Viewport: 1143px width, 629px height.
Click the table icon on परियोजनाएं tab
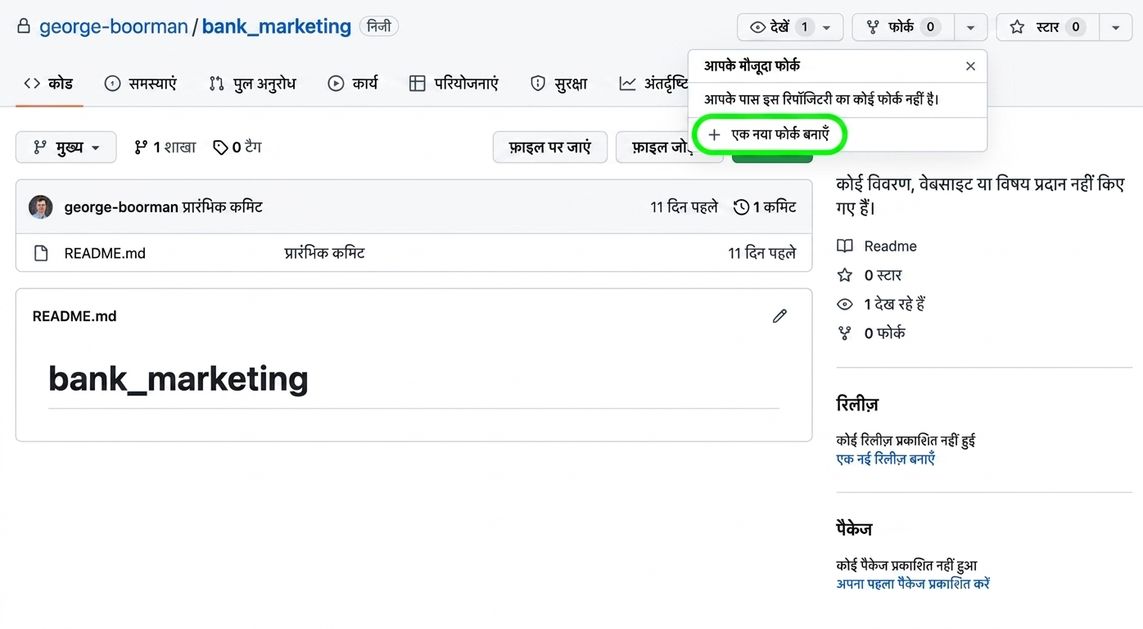[x=417, y=84]
